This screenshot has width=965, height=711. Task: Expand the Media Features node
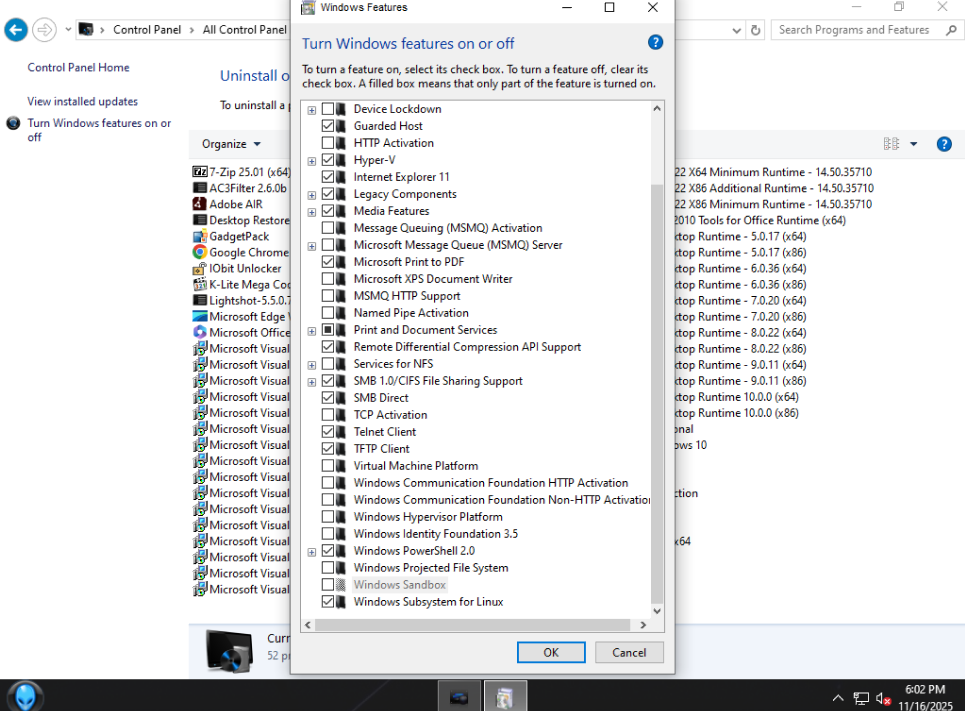tap(312, 212)
